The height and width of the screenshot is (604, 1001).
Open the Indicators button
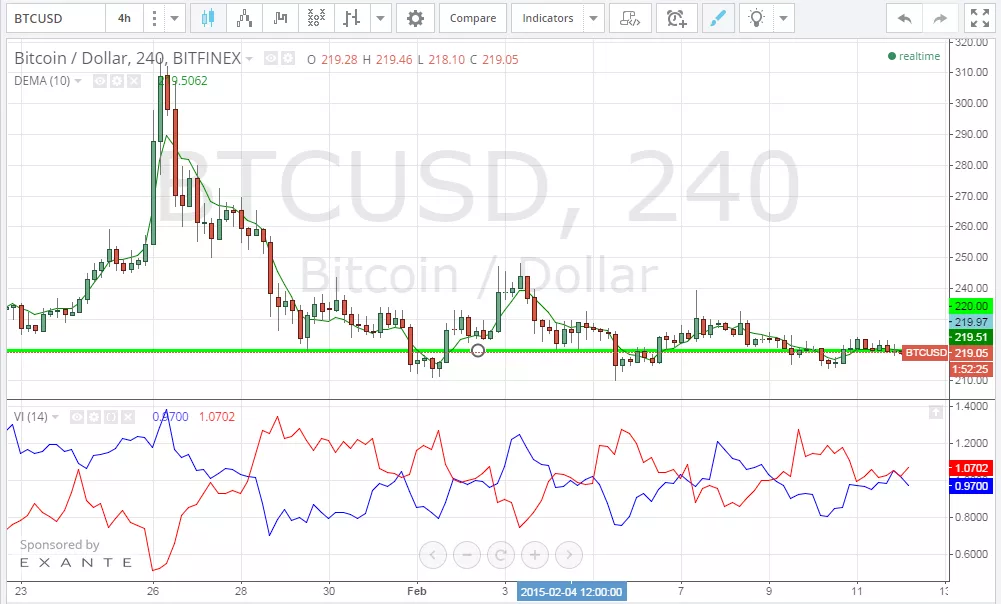548,18
